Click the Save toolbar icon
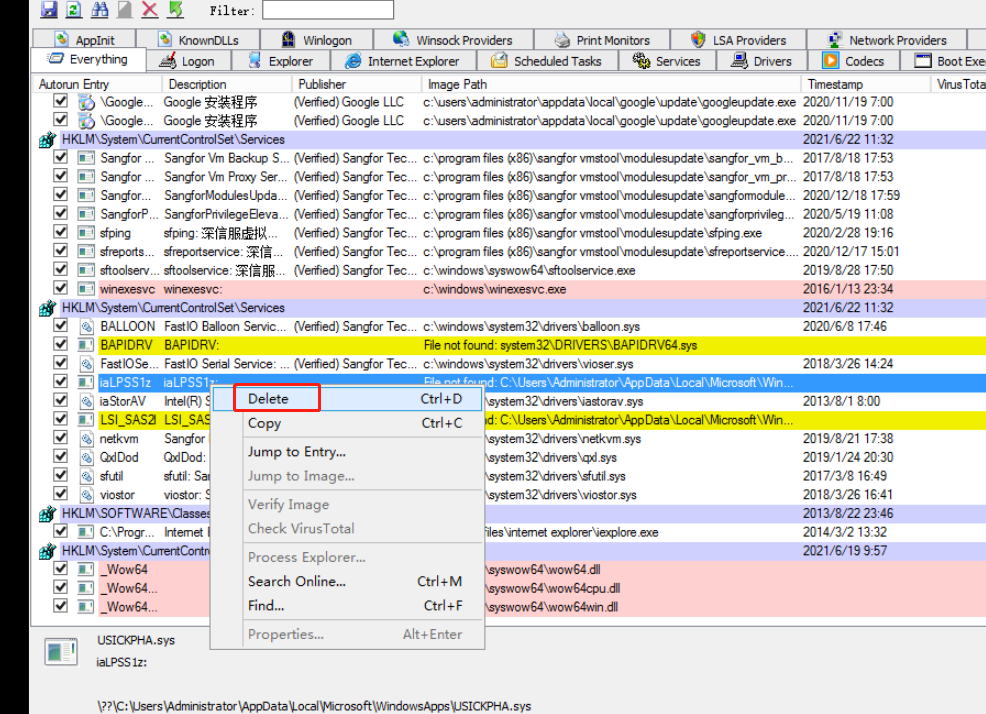986x714 pixels. (48, 10)
